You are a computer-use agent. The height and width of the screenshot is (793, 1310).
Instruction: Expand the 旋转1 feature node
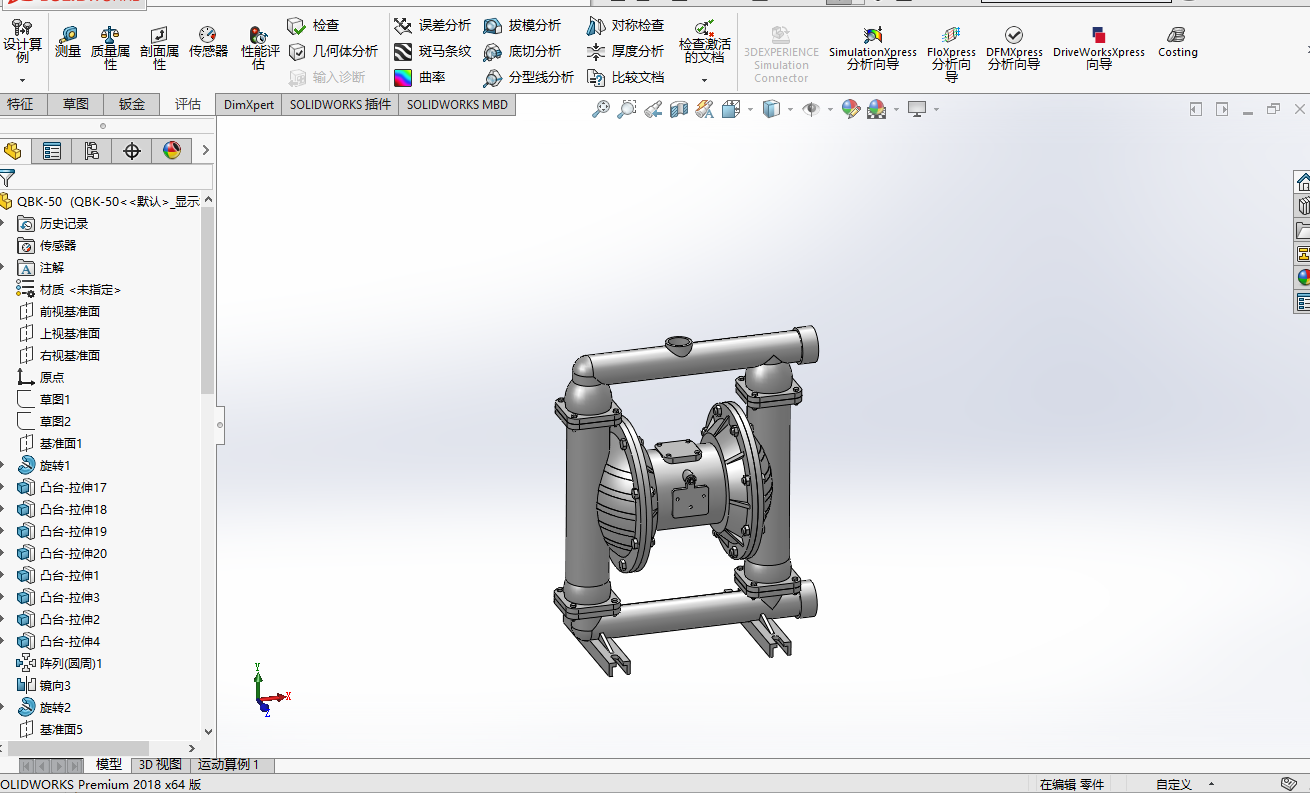click(x=3, y=466)
